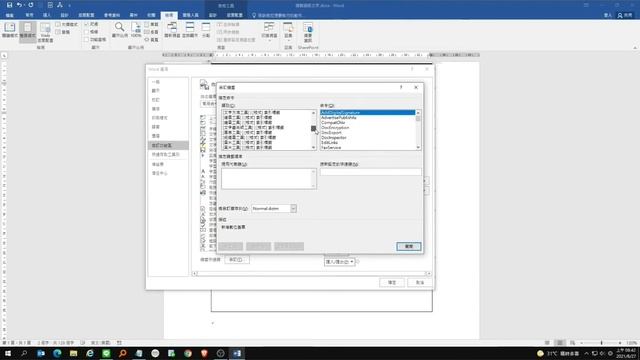Expand 切換視窗 (Switch Windows) menu

269,32
